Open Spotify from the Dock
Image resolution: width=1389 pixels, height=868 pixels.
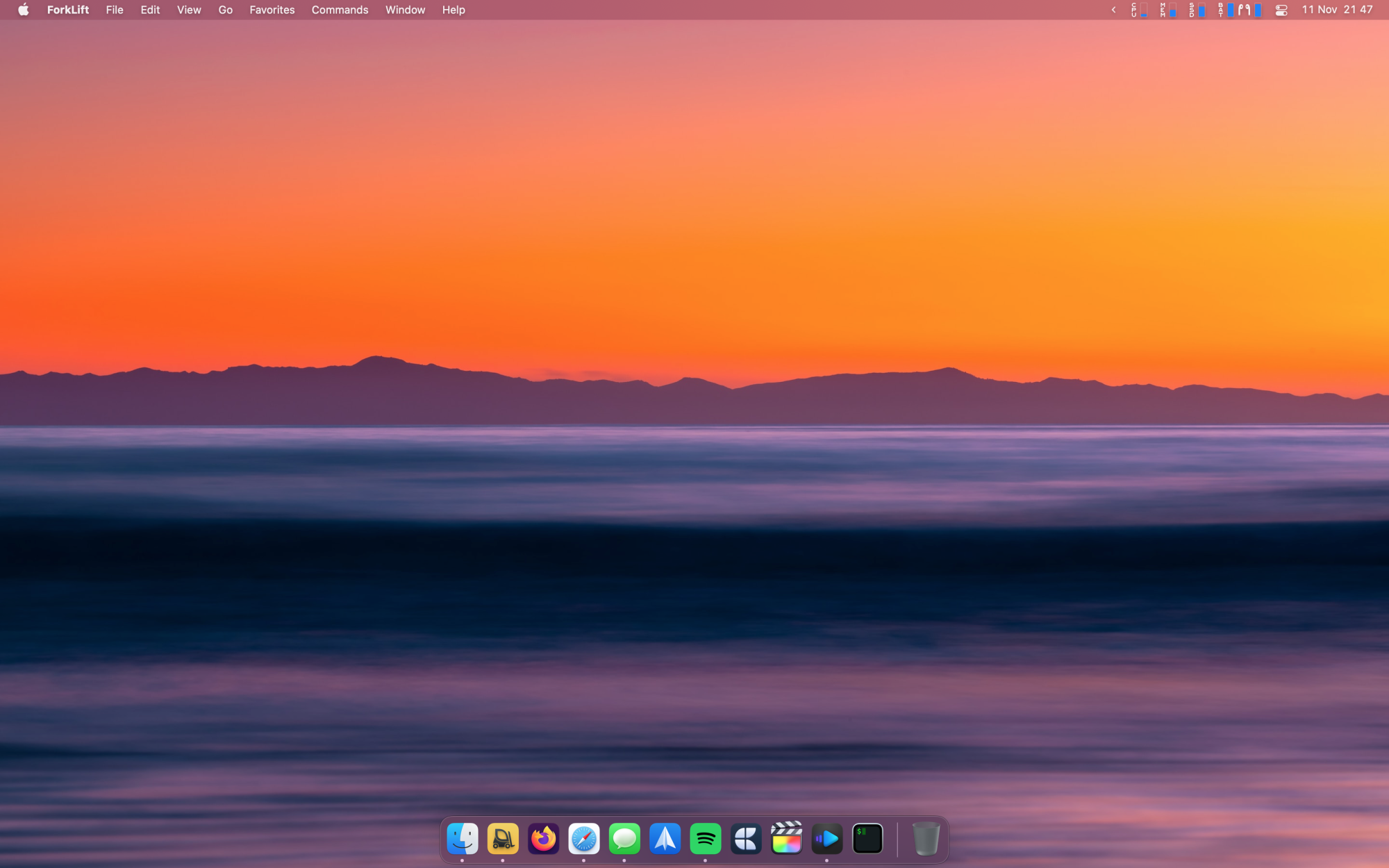click(x=706, y=839)
